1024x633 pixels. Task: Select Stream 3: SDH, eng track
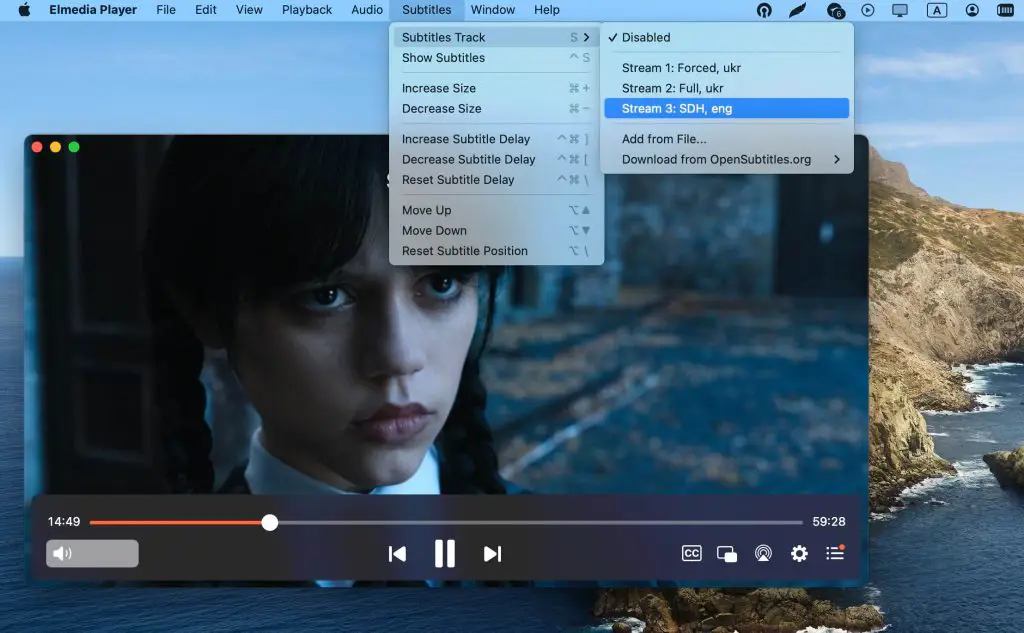tap(727, 108)
